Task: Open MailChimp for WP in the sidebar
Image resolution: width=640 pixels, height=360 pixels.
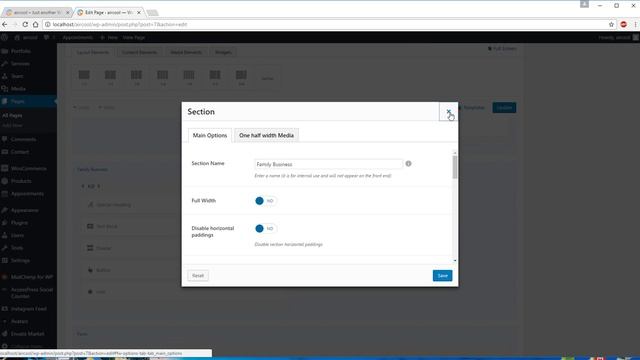Action: click(x=32, y=277)
